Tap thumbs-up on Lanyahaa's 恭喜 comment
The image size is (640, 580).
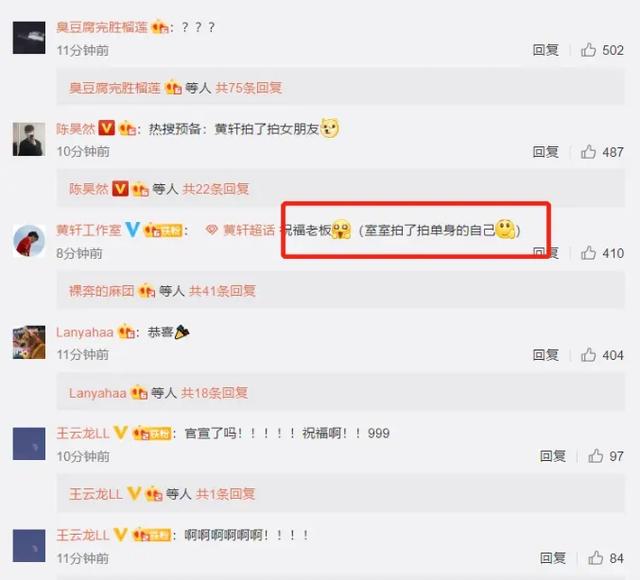click(588, 355)
